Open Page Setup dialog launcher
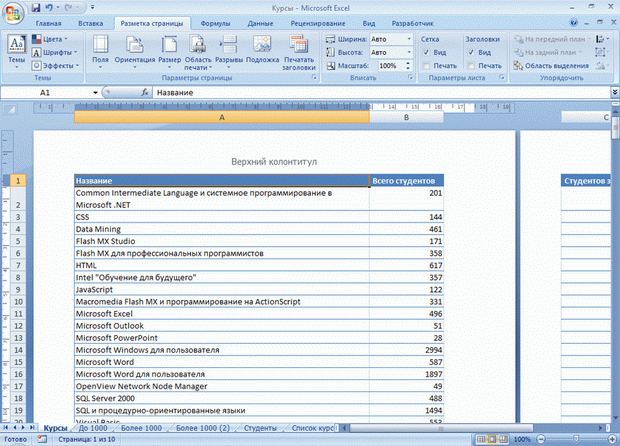 pos(314,77)
